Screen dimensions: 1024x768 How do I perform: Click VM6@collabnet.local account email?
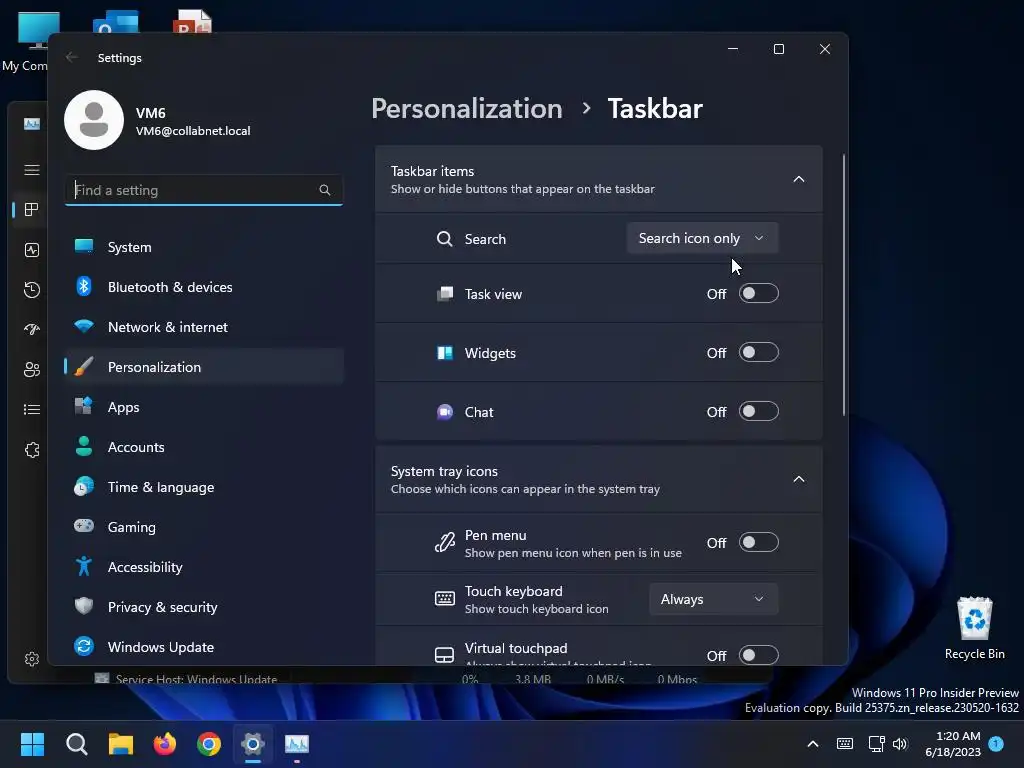(x=193, y=131)
